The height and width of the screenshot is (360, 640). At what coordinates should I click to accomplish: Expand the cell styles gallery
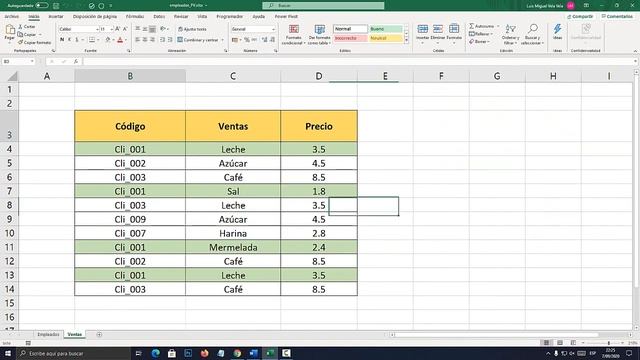coord(406,41)
